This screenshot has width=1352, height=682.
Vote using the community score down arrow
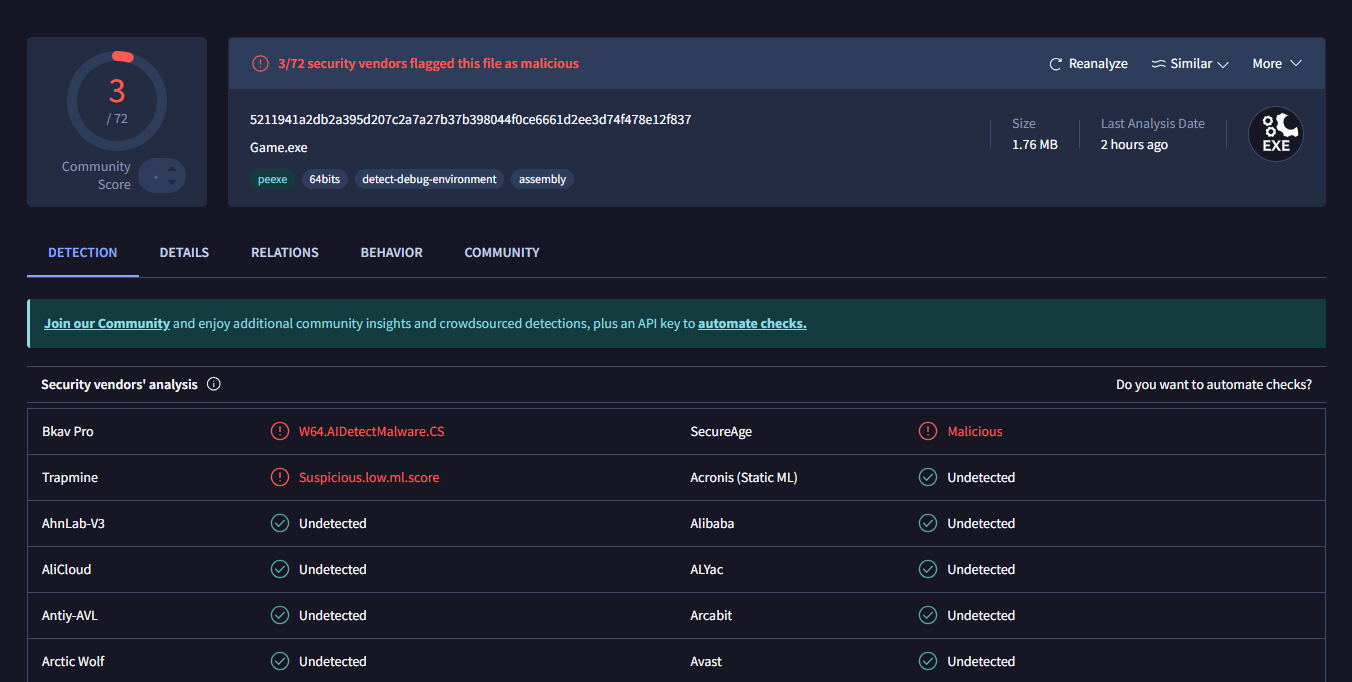[172, 182]
